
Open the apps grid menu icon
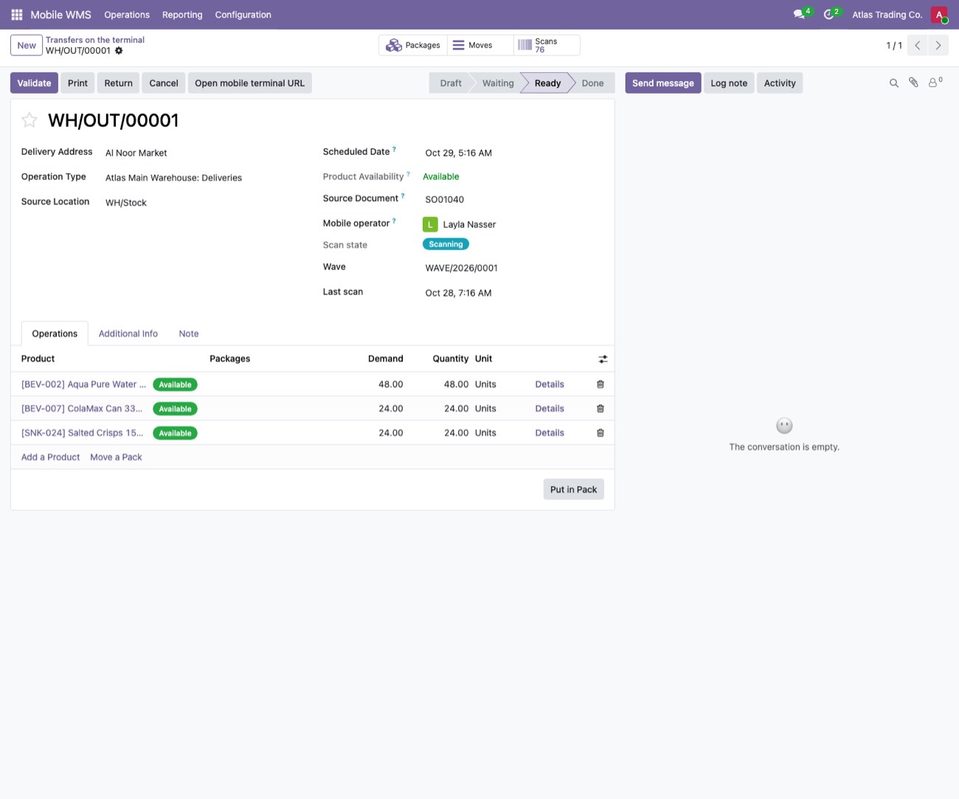(17, 14)
